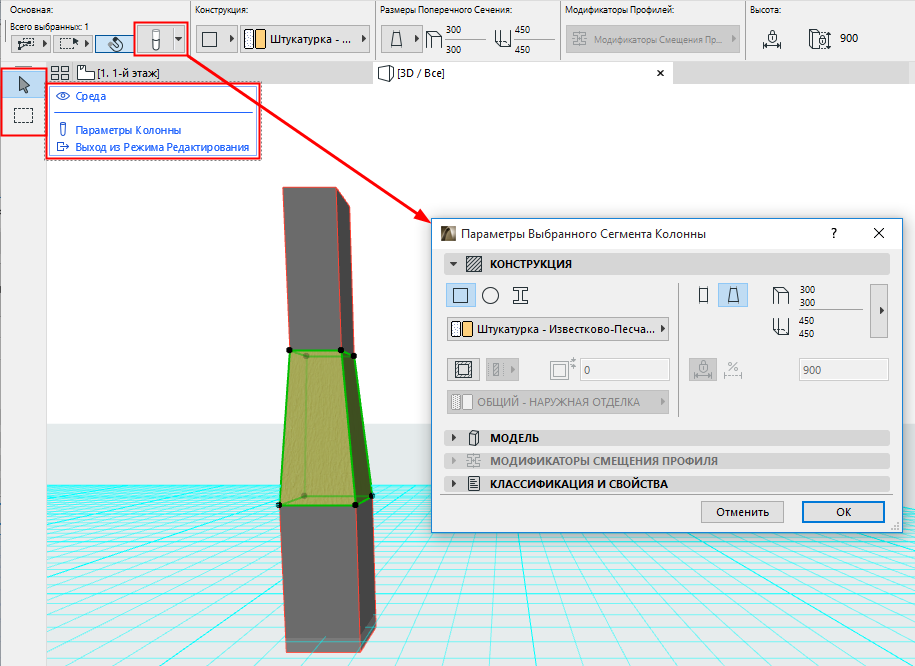
Task: Select uniform straight segment option in dialog
Action: pos(703,295)
